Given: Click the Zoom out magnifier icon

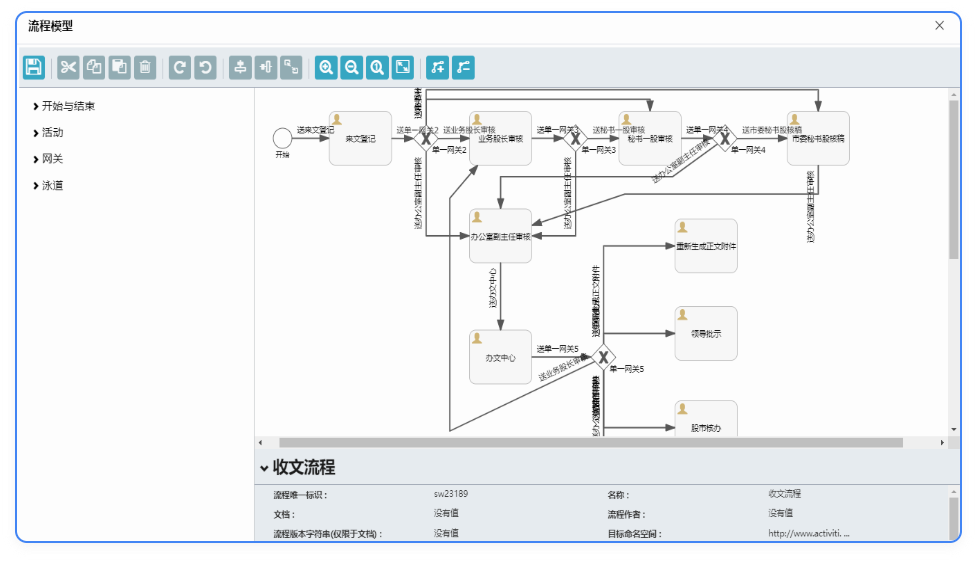Looking at the screenshot, I should [x=351, y=67].
